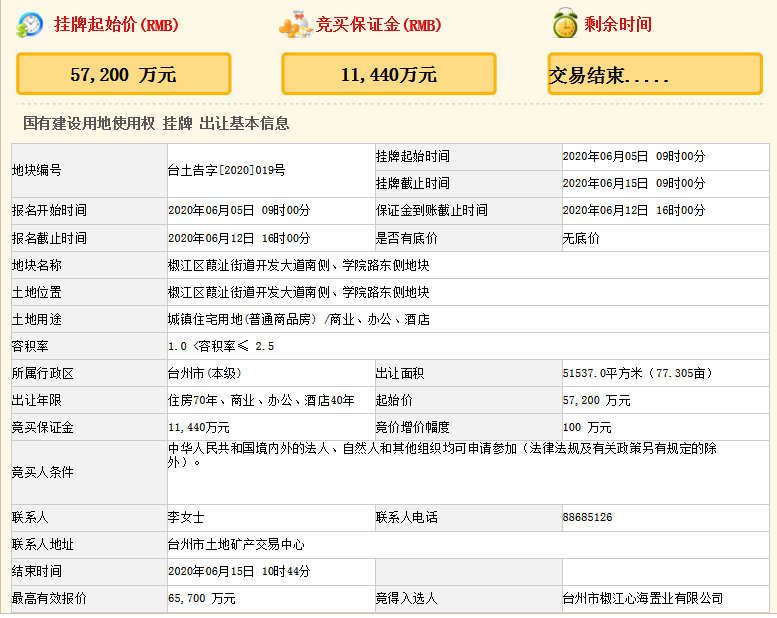Viewport: 777px width, 618px height.
Task: Click the 容积率 label cell
Action: click(x=89, y=346)
